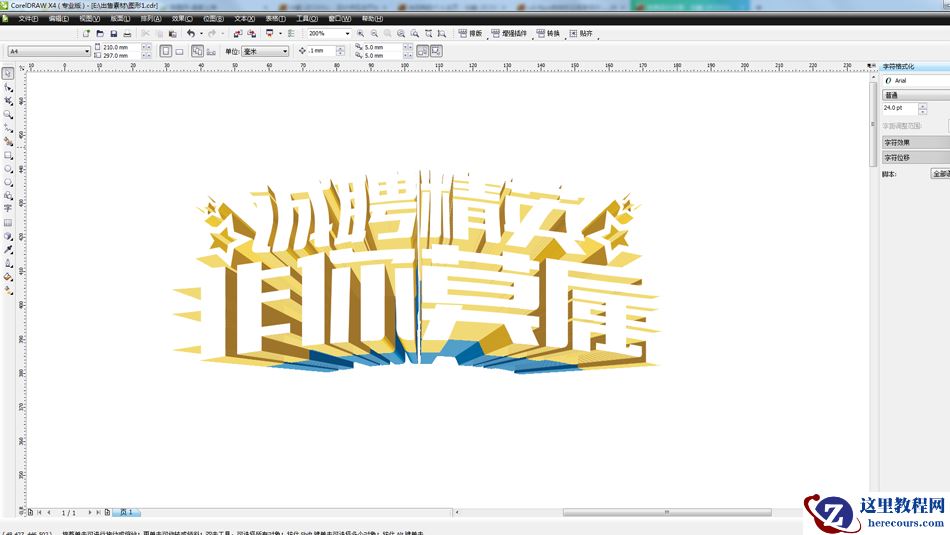
Task: Select the Text tool in toolbox
Action: pos(8,208)
